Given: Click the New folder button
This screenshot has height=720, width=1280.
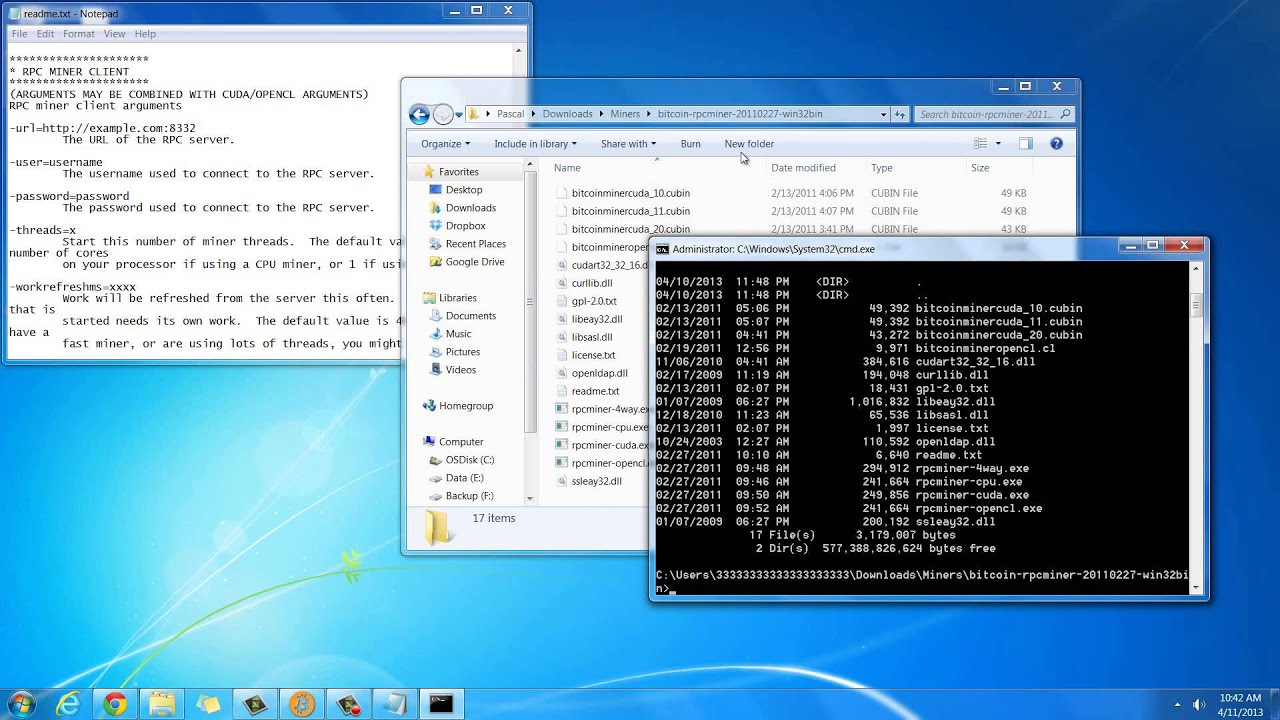Looking at the screenshot, I should pos(749,144).
